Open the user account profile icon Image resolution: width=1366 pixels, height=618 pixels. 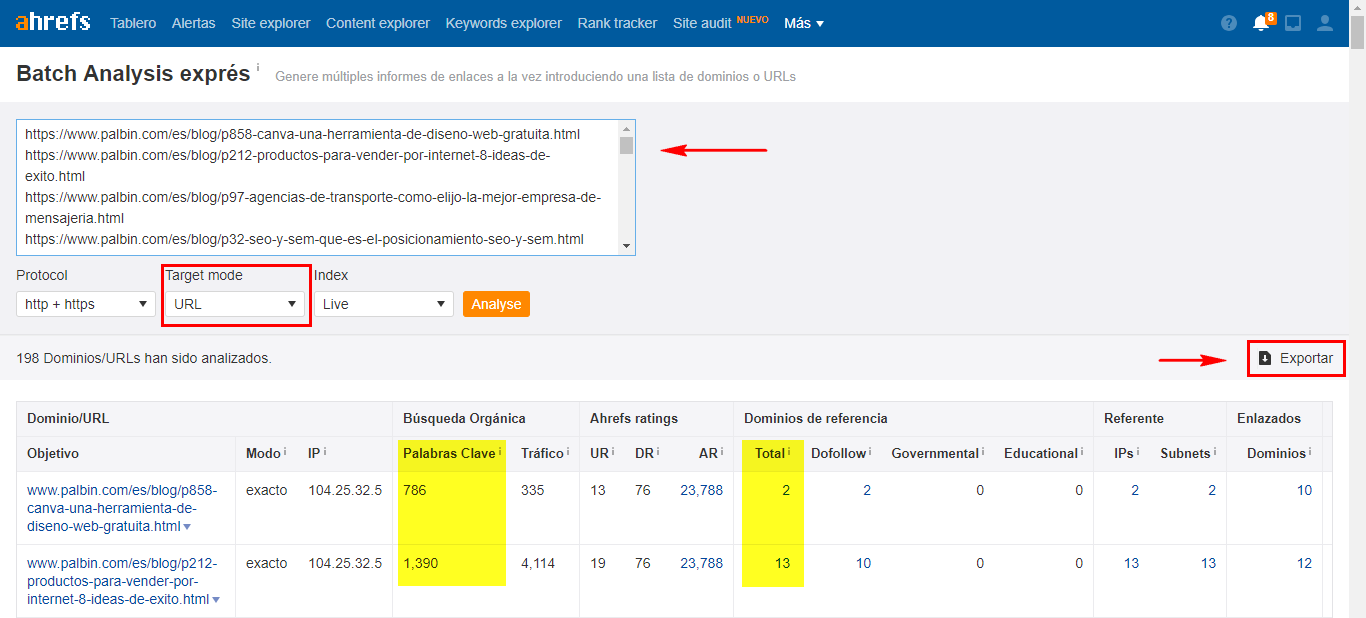[x=1325, y=23]
